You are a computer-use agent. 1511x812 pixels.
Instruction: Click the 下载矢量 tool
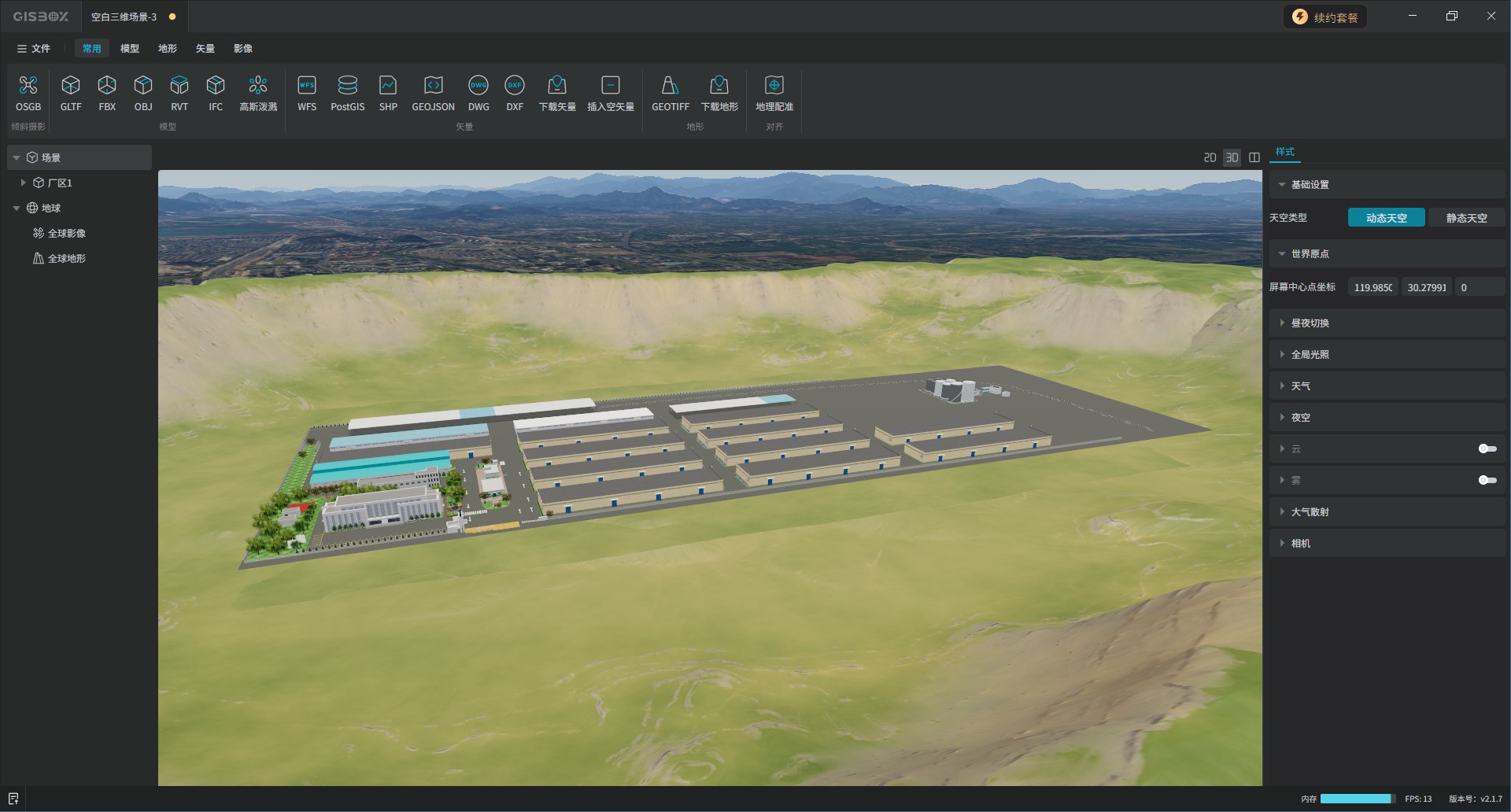(x=557, y=93)
